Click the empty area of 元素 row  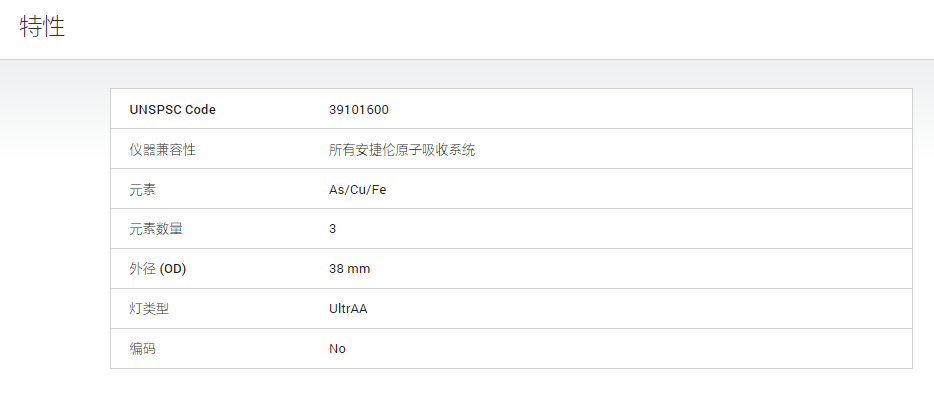[x=649, y=189]
